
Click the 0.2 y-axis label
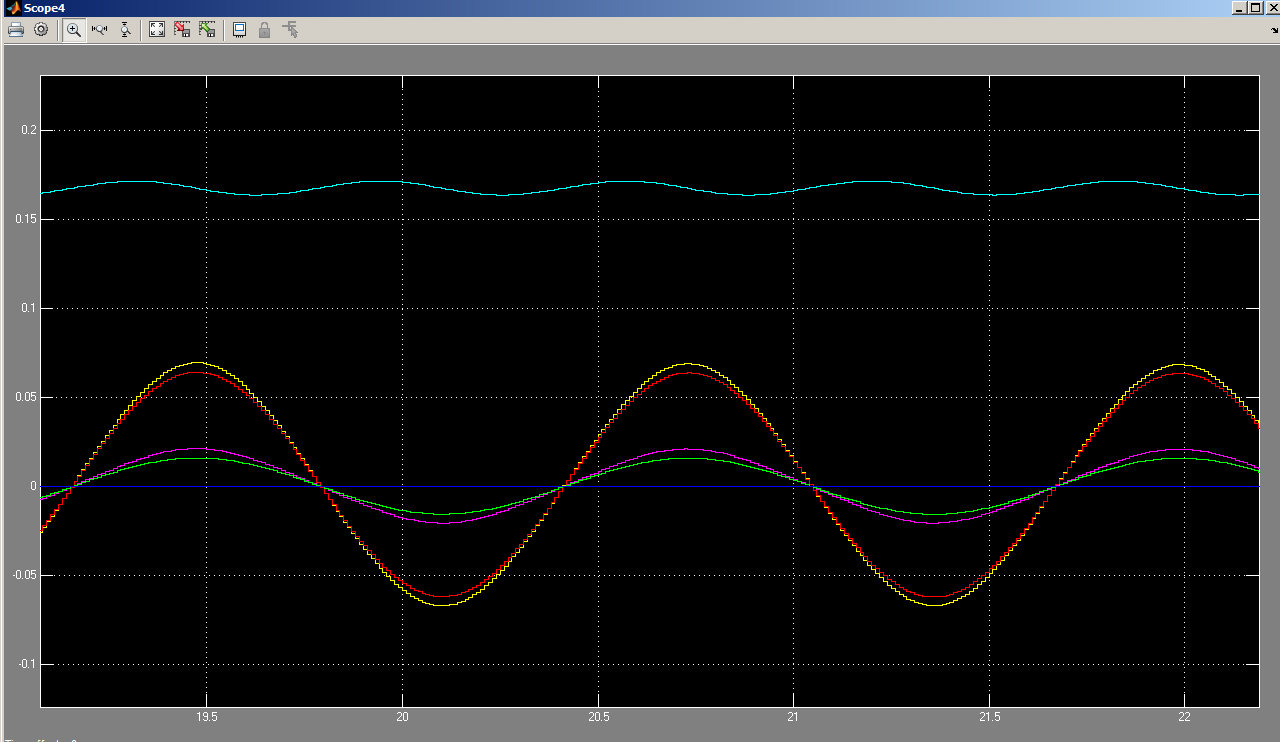[28, 130]
